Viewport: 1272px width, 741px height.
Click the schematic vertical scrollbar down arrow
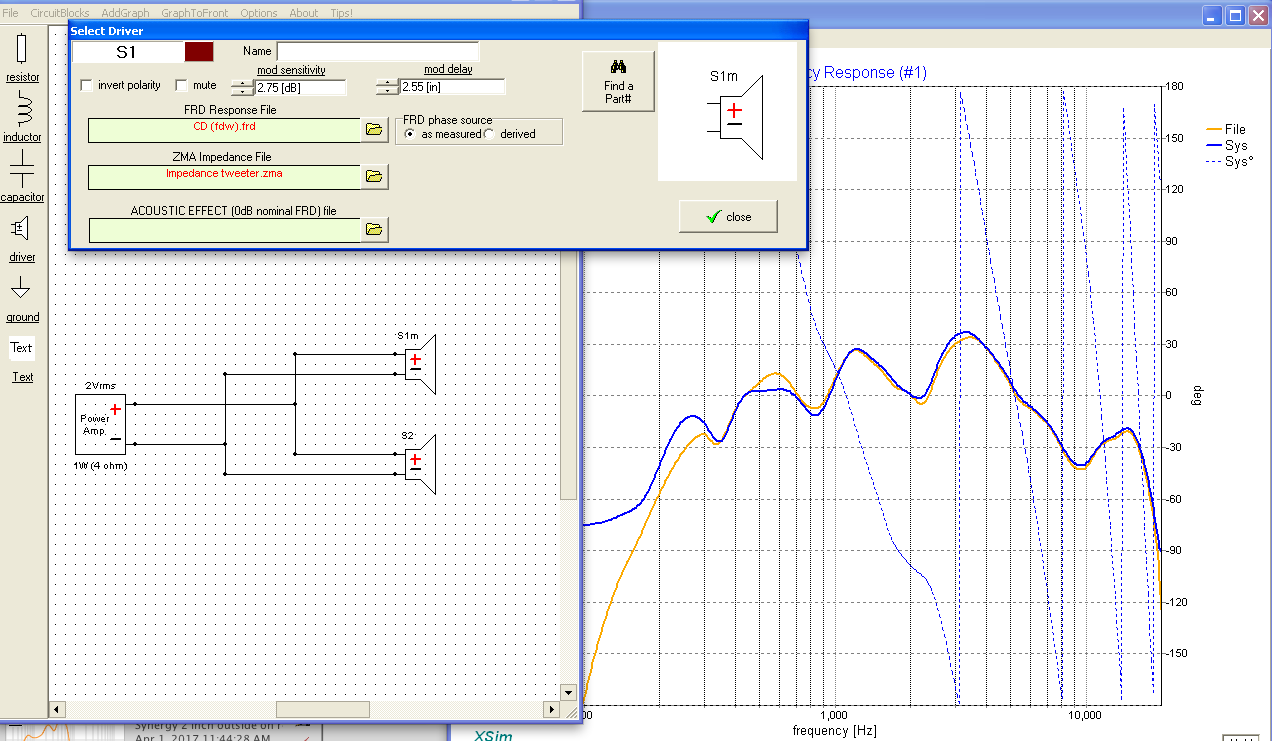click(x=568, y=692)
